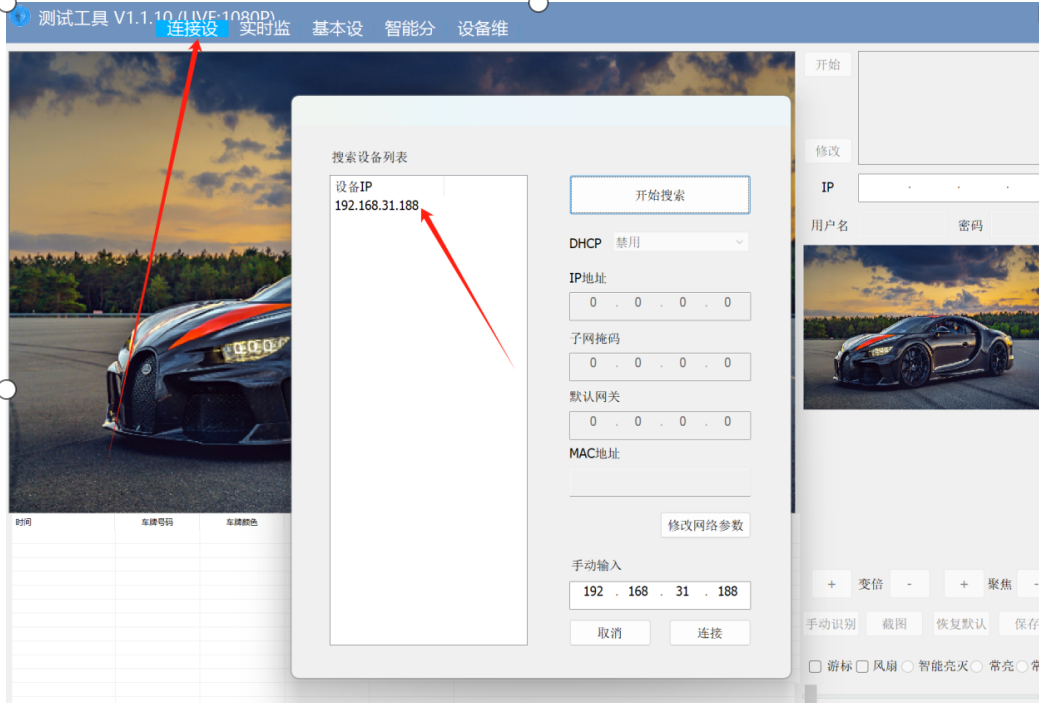Click the 手动识别 button
Image resolution: width=1039 pixels, height=703 pixels.
click(x=831, y=624)
